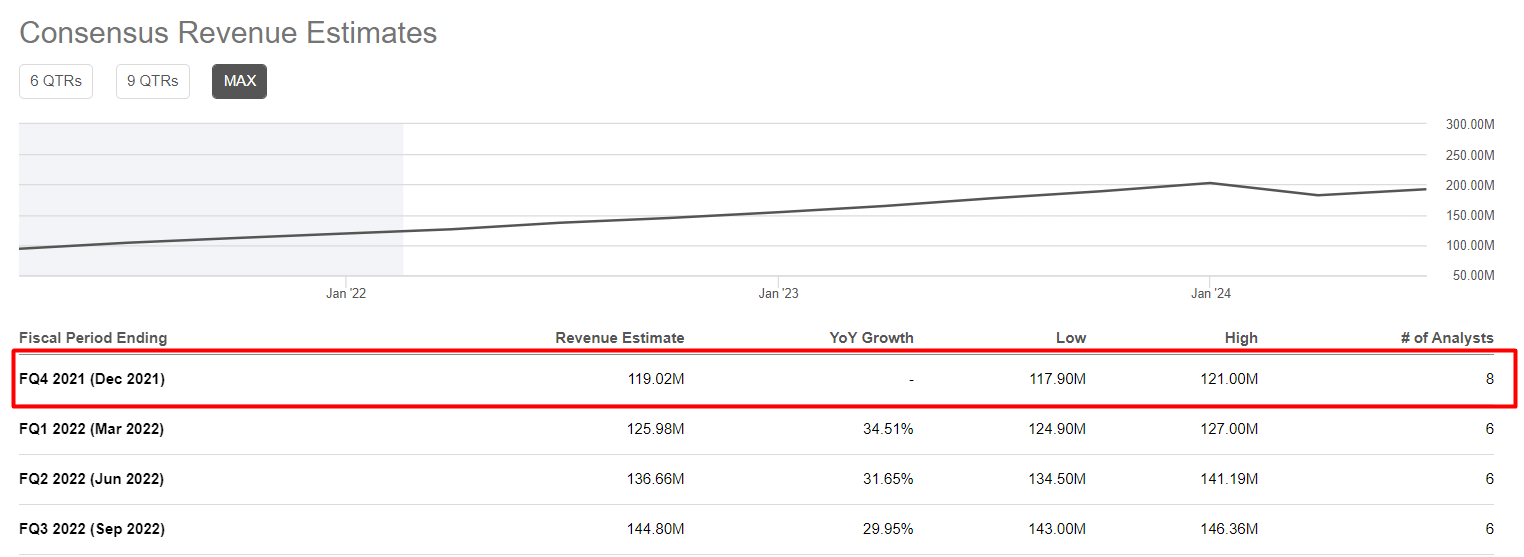Click the 117.90M low estimate
Screen dimensions: 1524x557
click(x=1056, y=379)
